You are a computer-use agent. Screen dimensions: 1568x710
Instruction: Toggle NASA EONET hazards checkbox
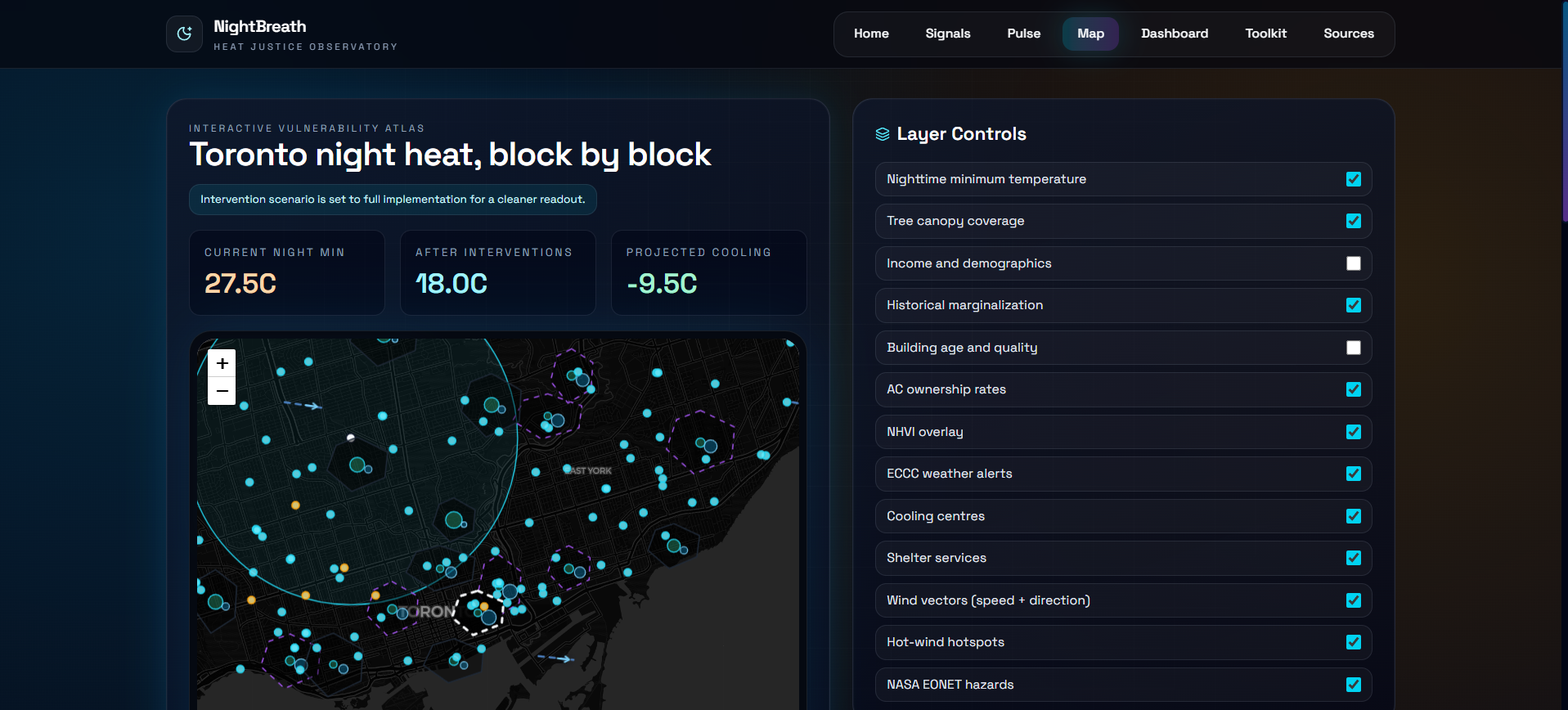[x=1353, y=685]
